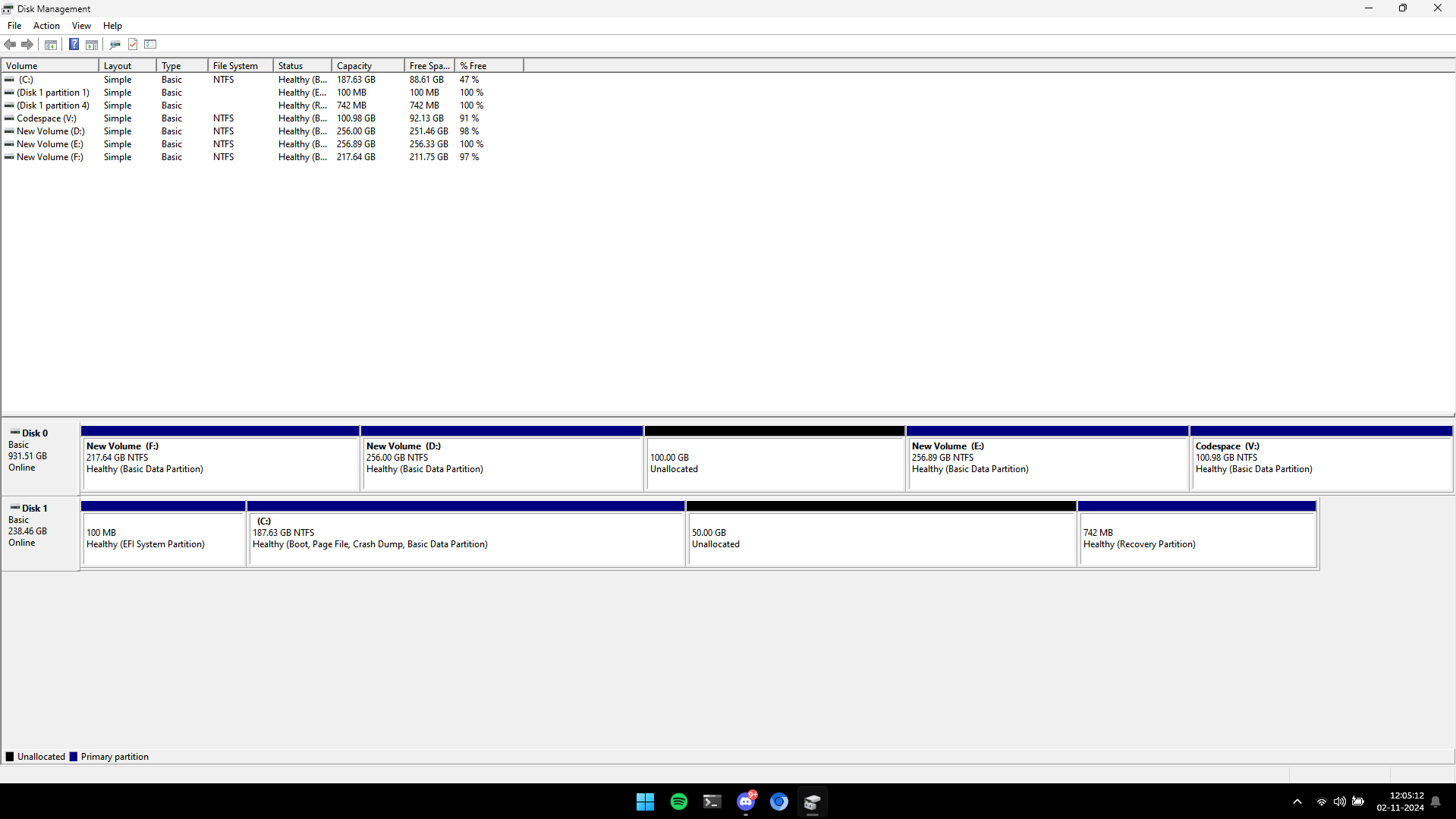Select the Codespace (V:) row in volume list

point(46,118)
